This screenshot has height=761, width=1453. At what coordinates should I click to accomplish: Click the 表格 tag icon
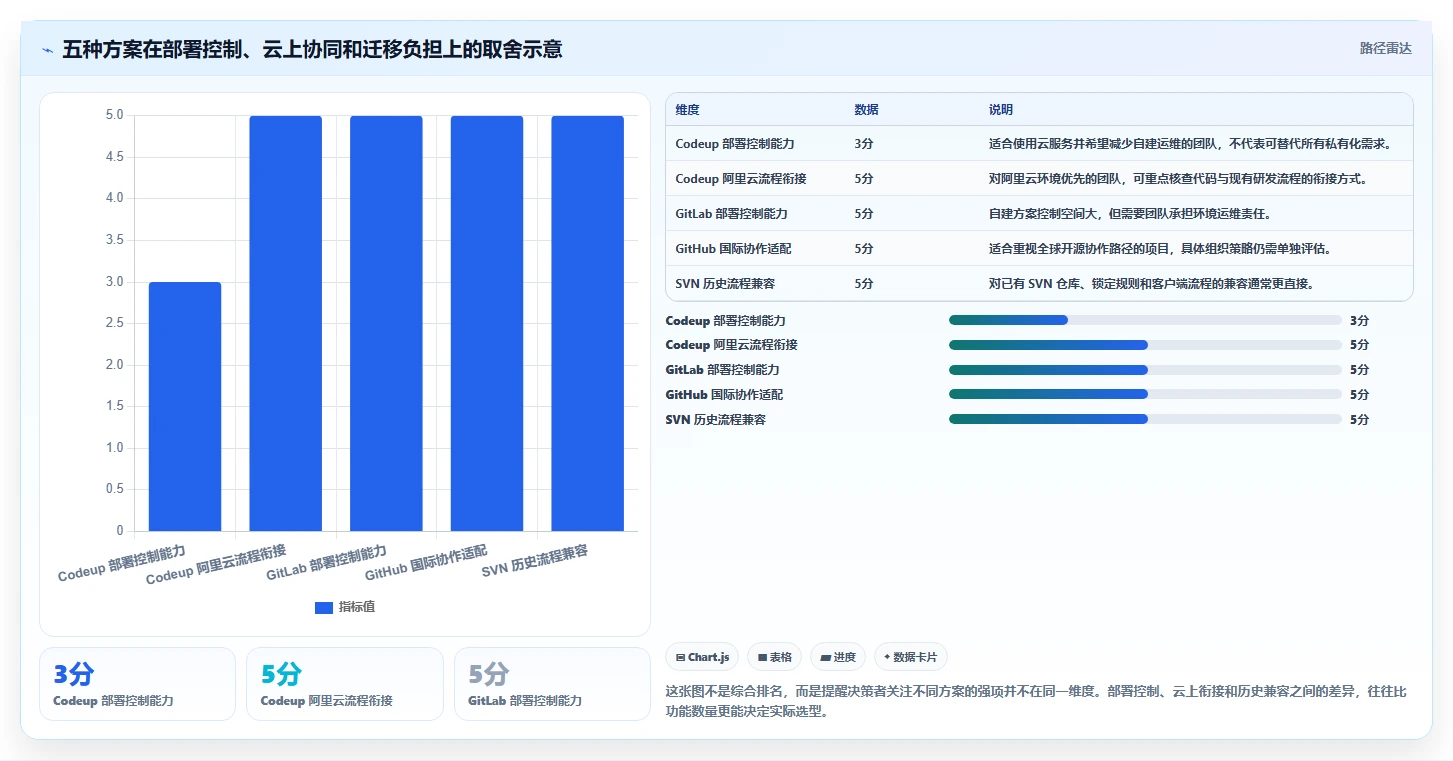(762, 657)
